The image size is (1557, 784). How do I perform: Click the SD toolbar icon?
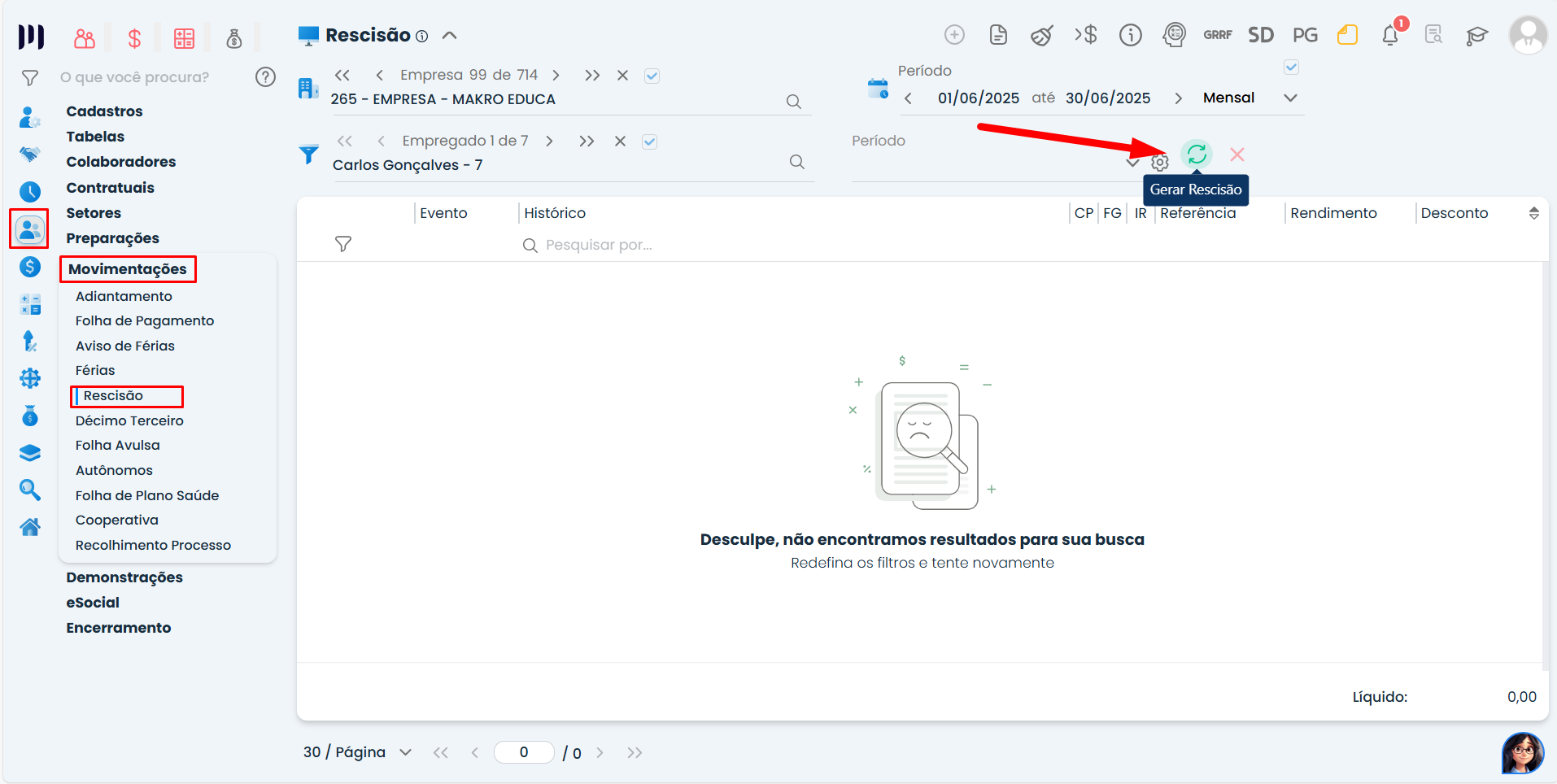coord(1260,35)
